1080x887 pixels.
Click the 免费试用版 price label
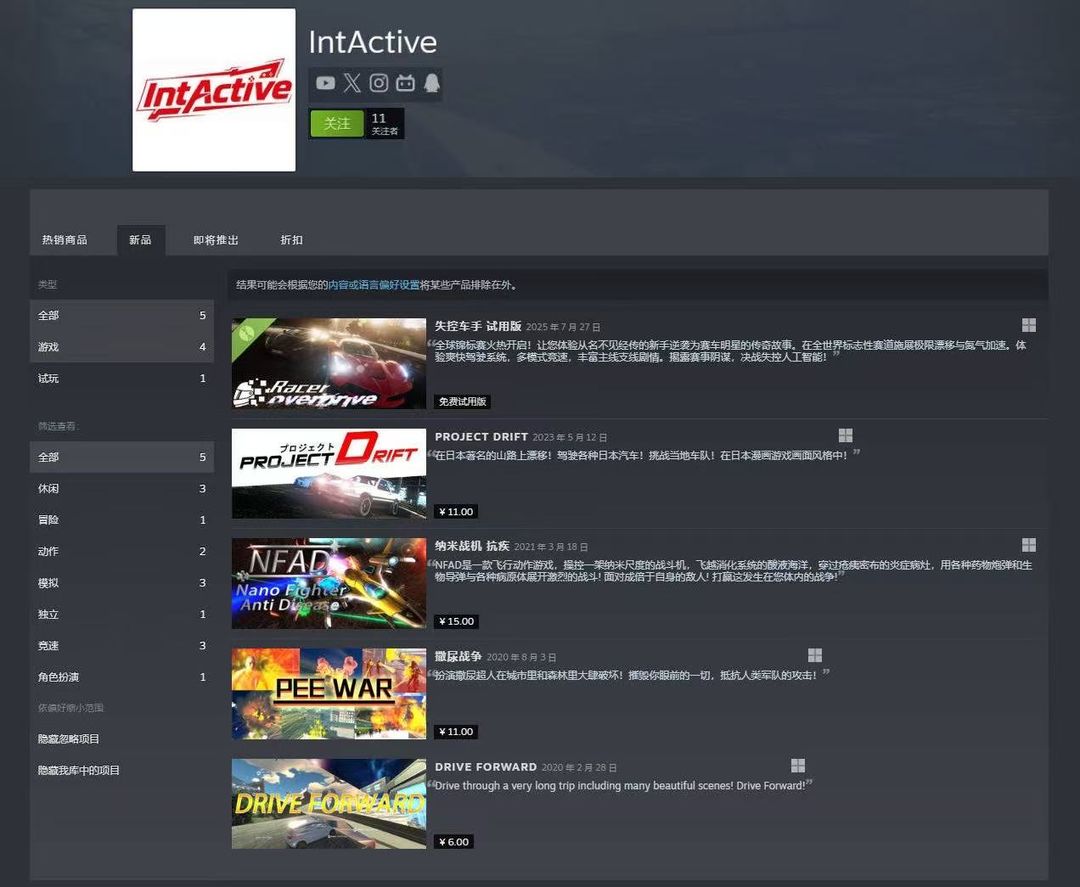[462, 401]
